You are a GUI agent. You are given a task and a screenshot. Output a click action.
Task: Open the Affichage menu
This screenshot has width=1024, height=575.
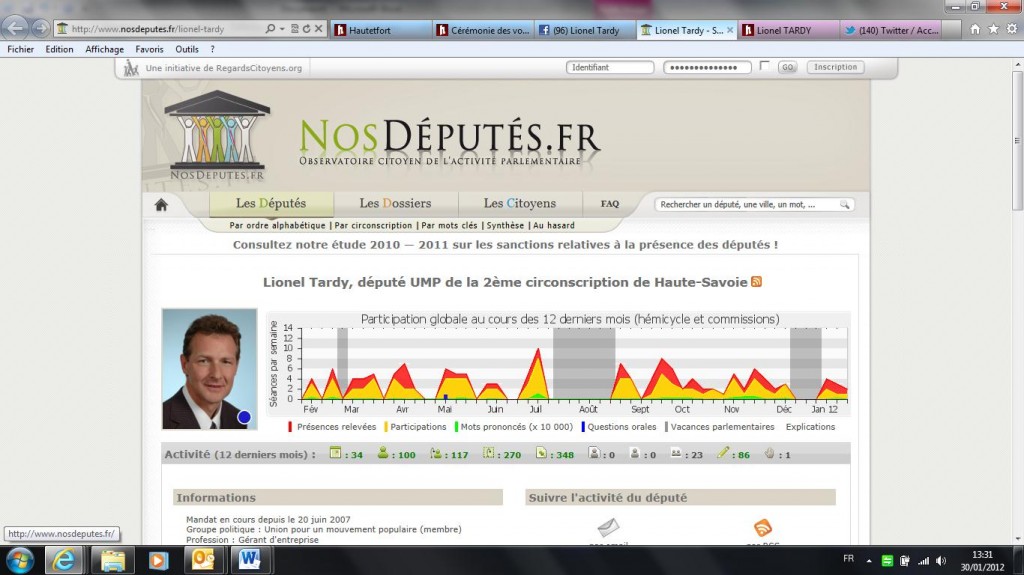pos(104,49)
